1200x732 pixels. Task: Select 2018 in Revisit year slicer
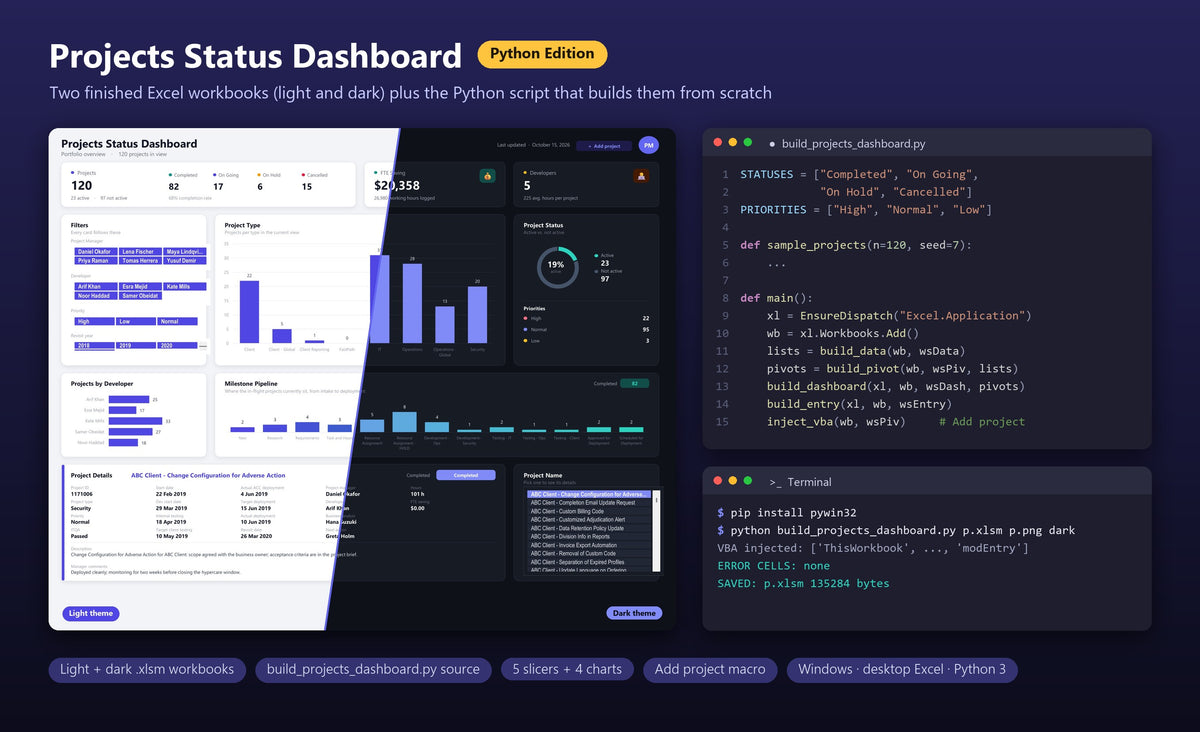tap(94, 345)
